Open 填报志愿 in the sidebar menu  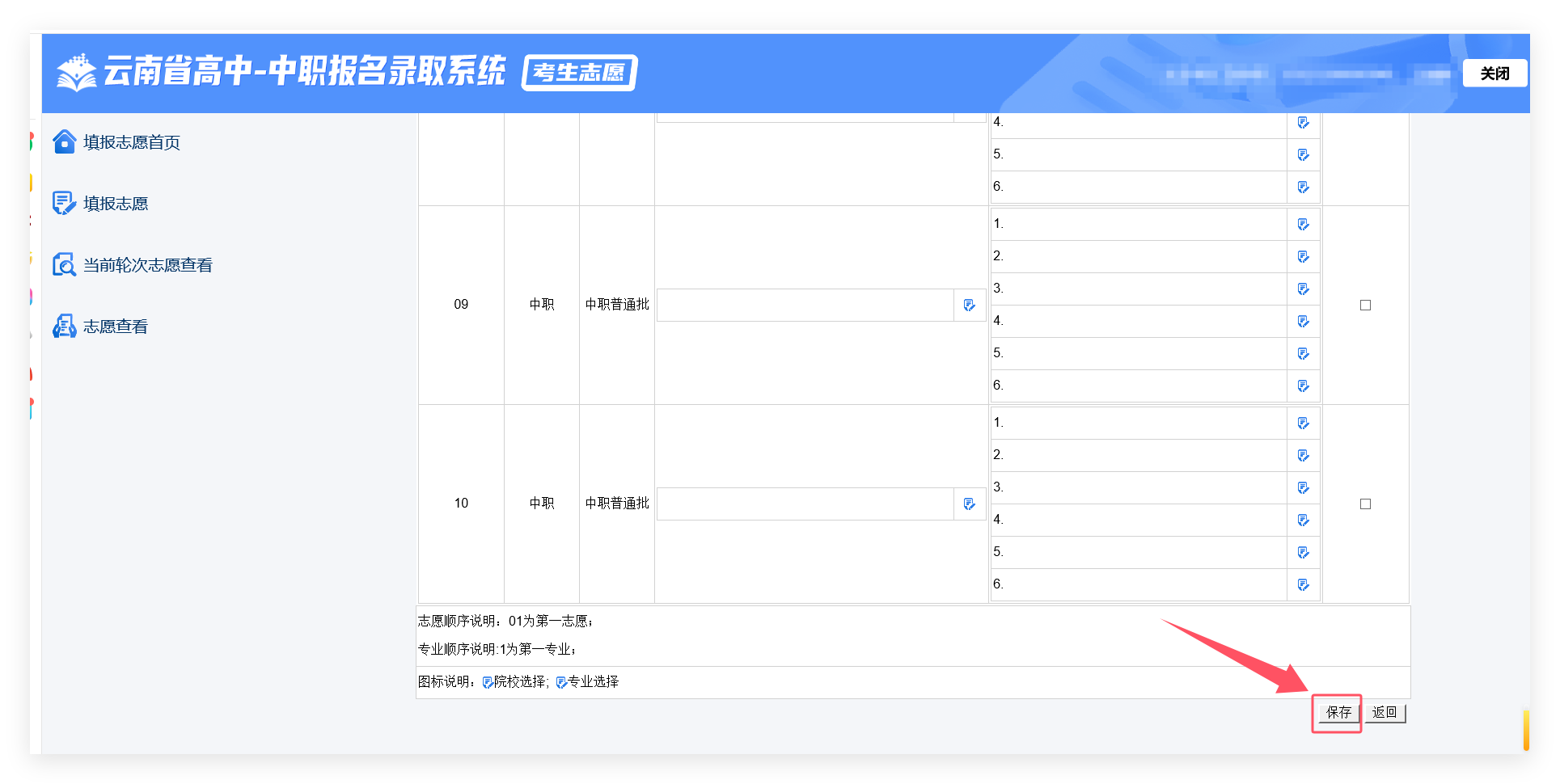click(116, 204)
